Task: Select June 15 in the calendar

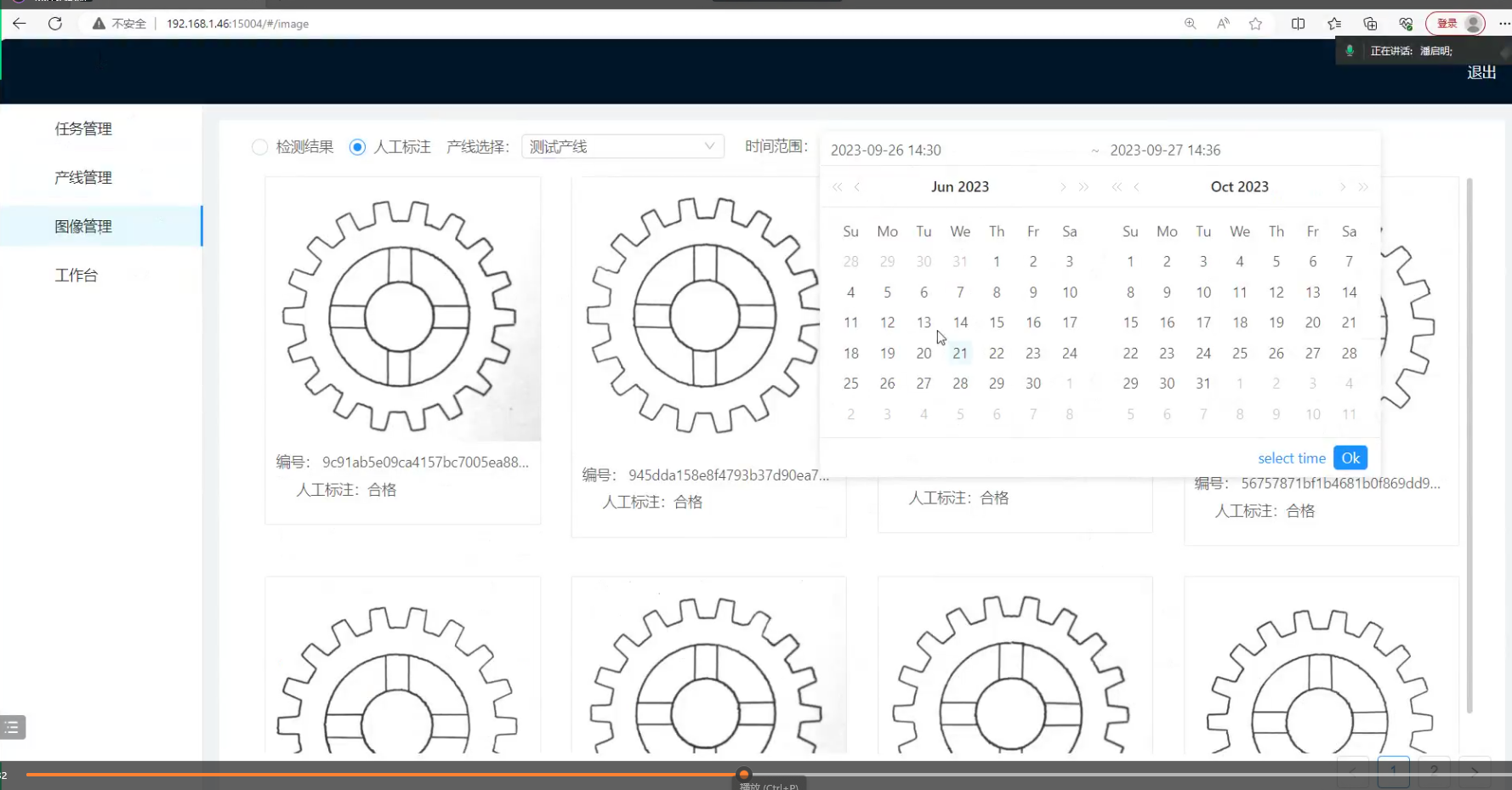Action: pyautogui.click(x=997, y=323)
